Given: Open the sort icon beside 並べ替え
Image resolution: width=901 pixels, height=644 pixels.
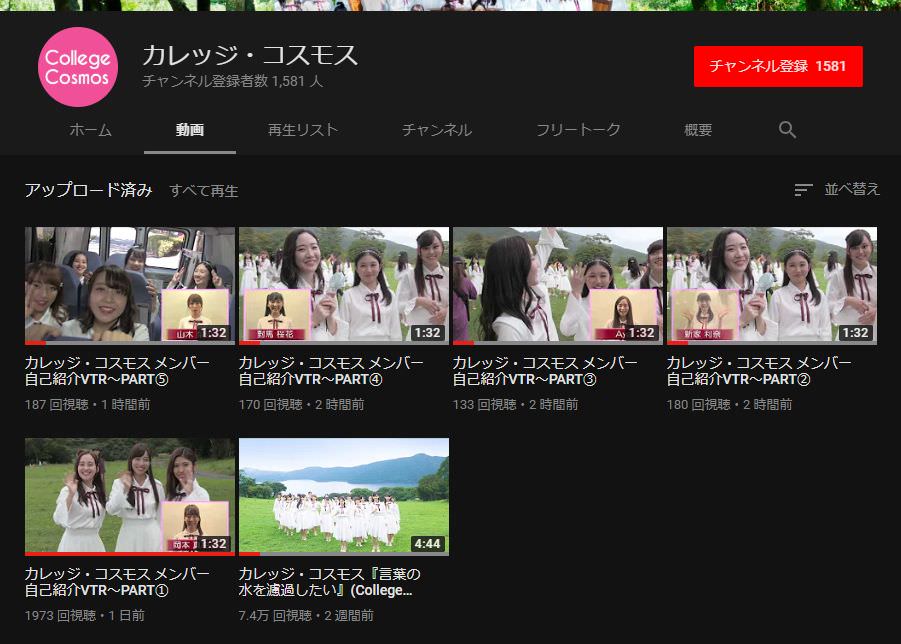Looking at the screenshot, I should [803, 190].
